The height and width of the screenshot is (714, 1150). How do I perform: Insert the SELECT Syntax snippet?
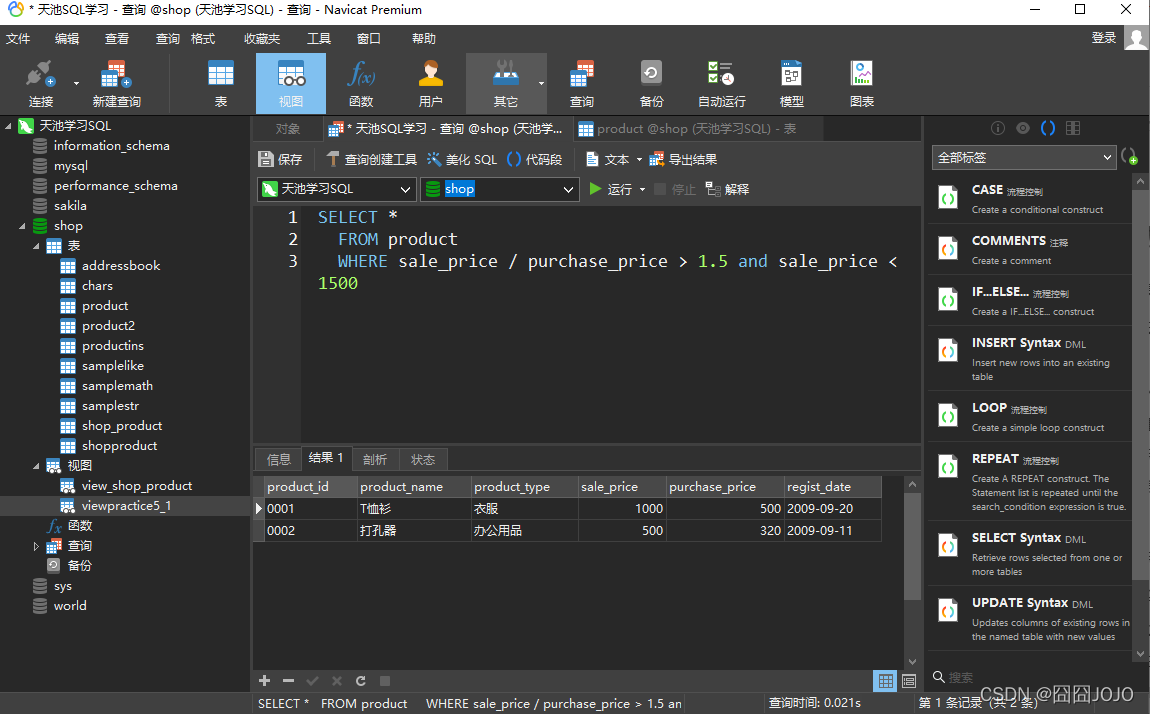tap(1030, 553)
